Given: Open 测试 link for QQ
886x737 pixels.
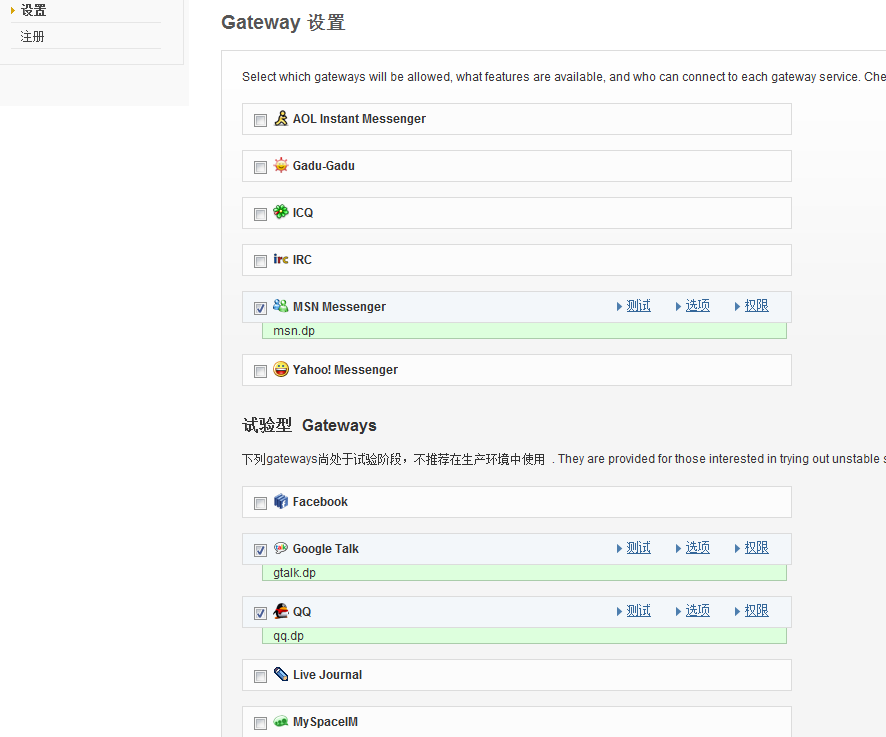Looking at the screenshot, I should (x=639, y=610).
